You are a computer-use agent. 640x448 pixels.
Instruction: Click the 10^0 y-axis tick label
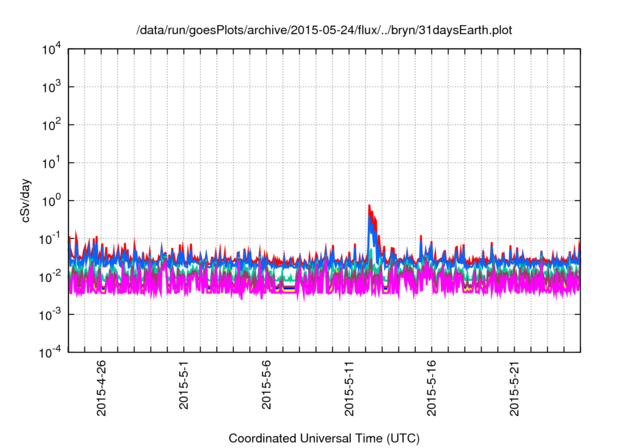[52, 200]
